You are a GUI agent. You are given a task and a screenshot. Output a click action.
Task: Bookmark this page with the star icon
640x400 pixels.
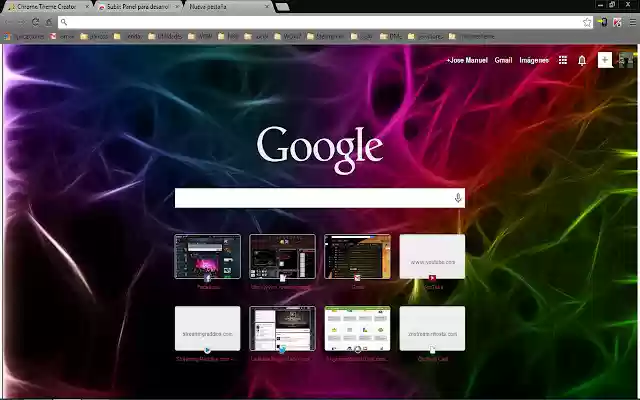tap(587, 22)
